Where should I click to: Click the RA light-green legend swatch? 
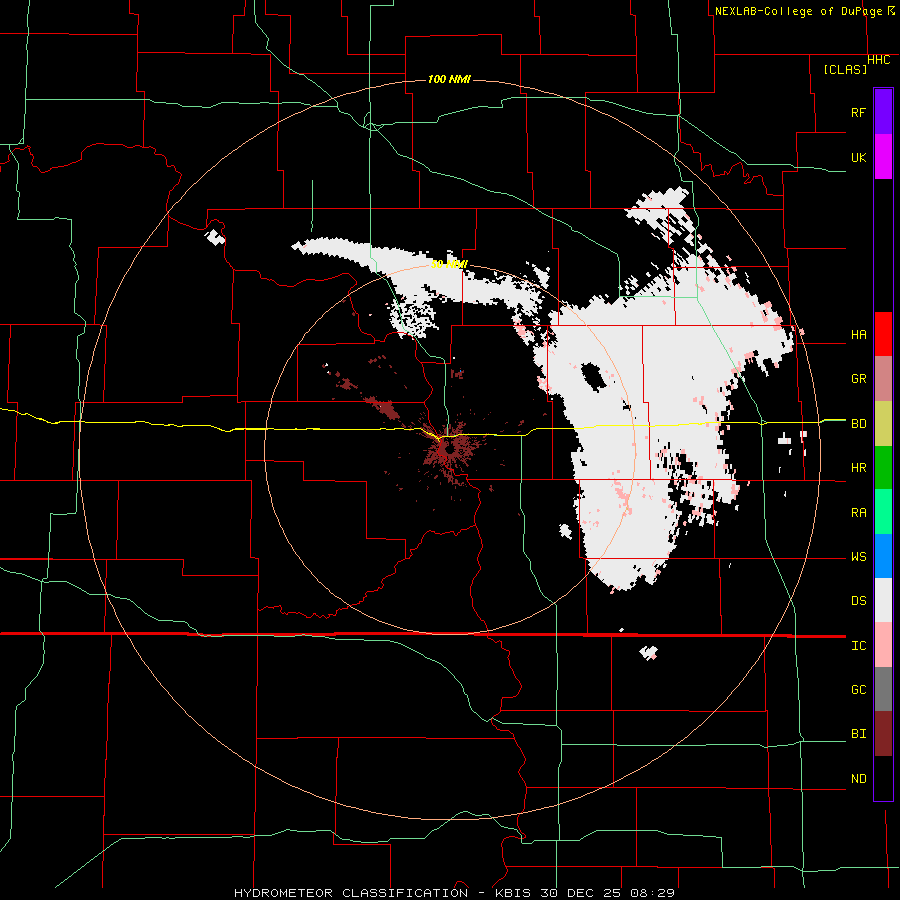coord(883,512)
